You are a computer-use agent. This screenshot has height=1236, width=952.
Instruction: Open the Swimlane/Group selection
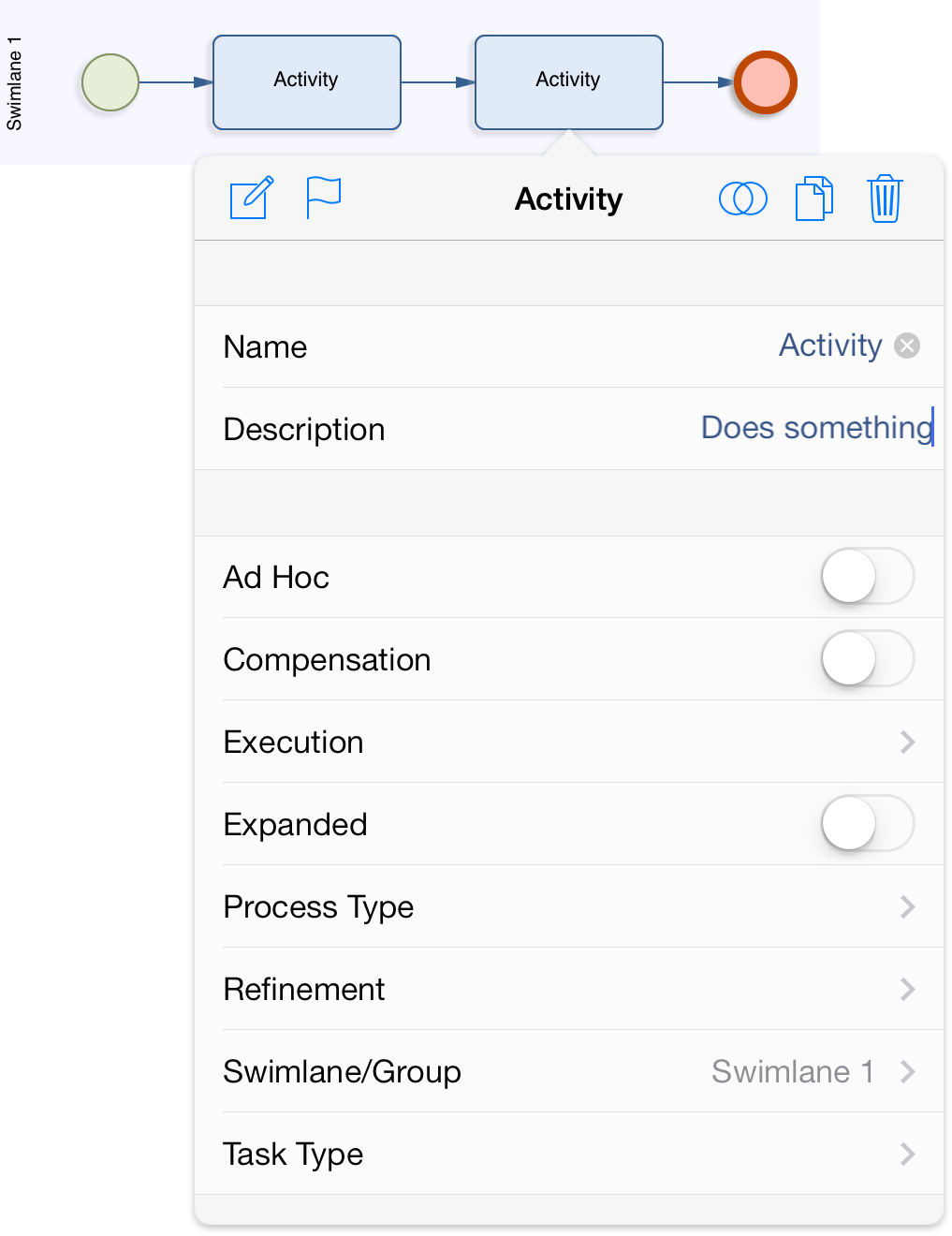tap(569, 1071)
